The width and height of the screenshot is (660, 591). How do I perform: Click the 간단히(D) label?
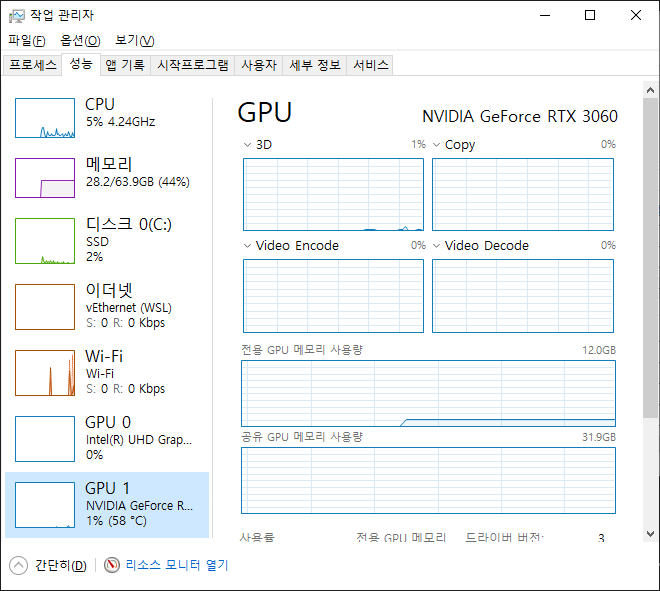61,565
